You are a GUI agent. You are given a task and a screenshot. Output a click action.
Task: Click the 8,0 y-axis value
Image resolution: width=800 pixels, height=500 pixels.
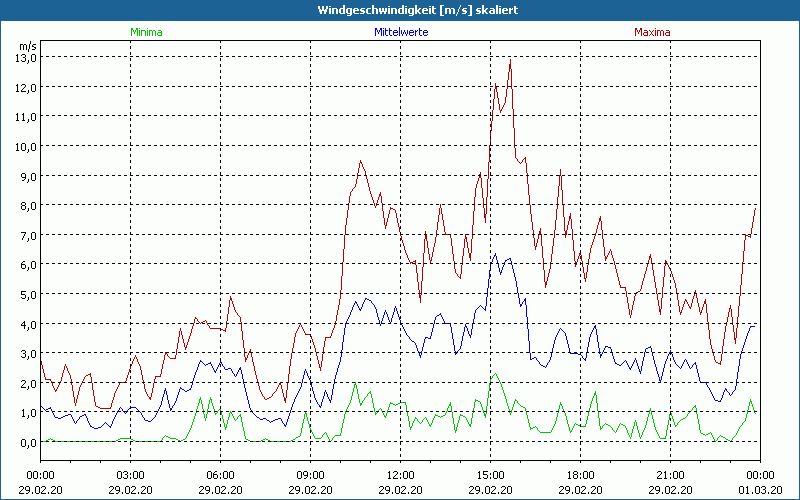pyautogui.click(x=28, y=206)
